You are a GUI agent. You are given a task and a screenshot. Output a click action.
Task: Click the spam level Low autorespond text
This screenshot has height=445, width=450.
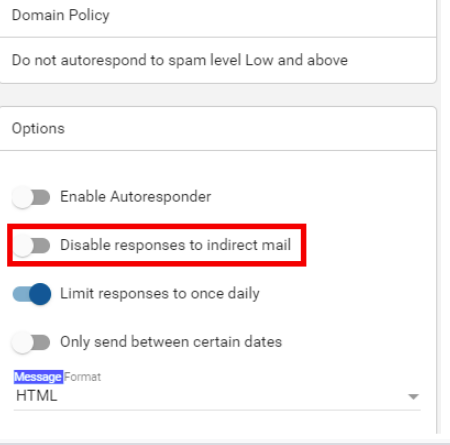180,60
